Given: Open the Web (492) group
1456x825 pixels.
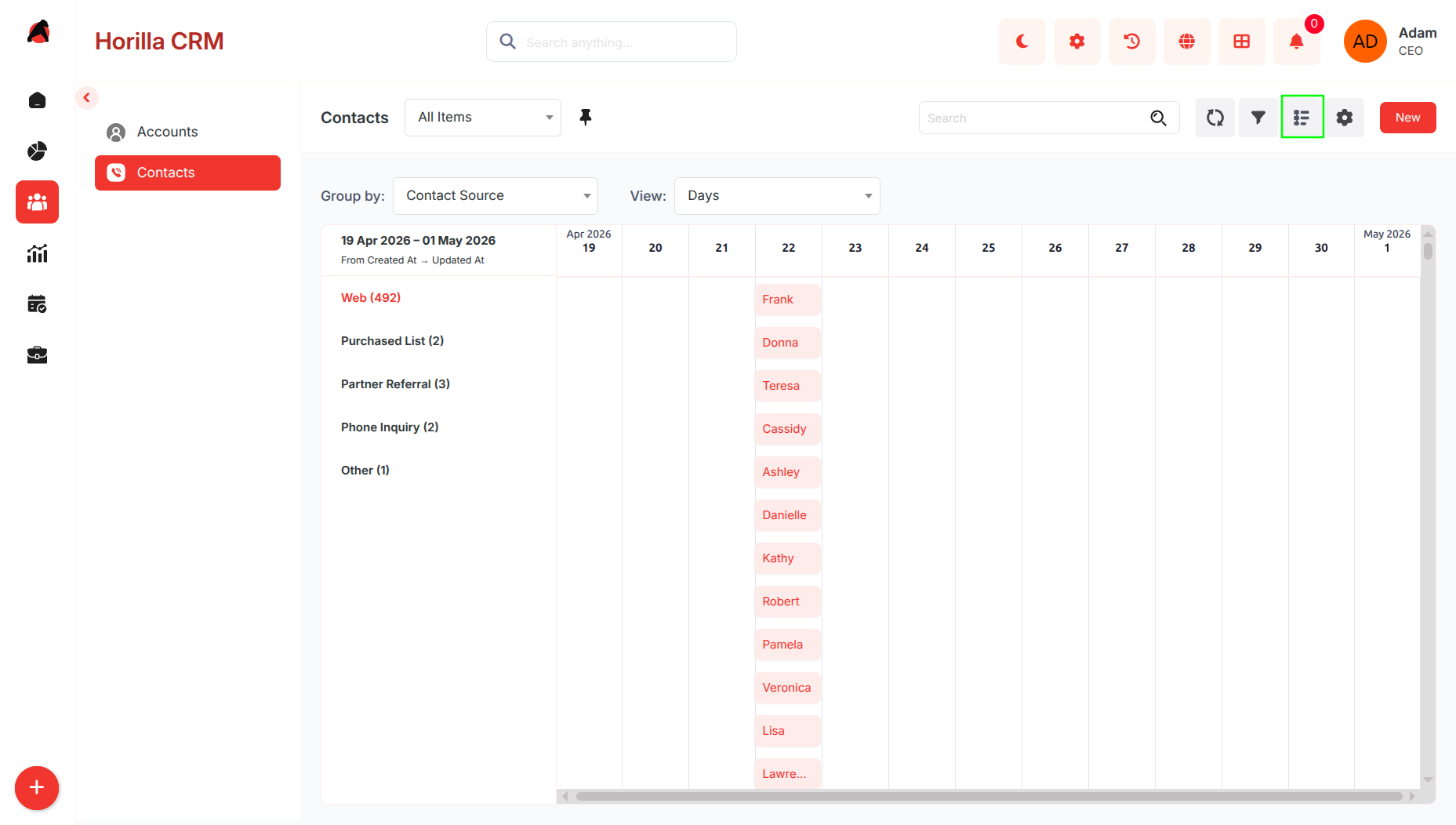Looking at the screenshot, I should 371,298.
